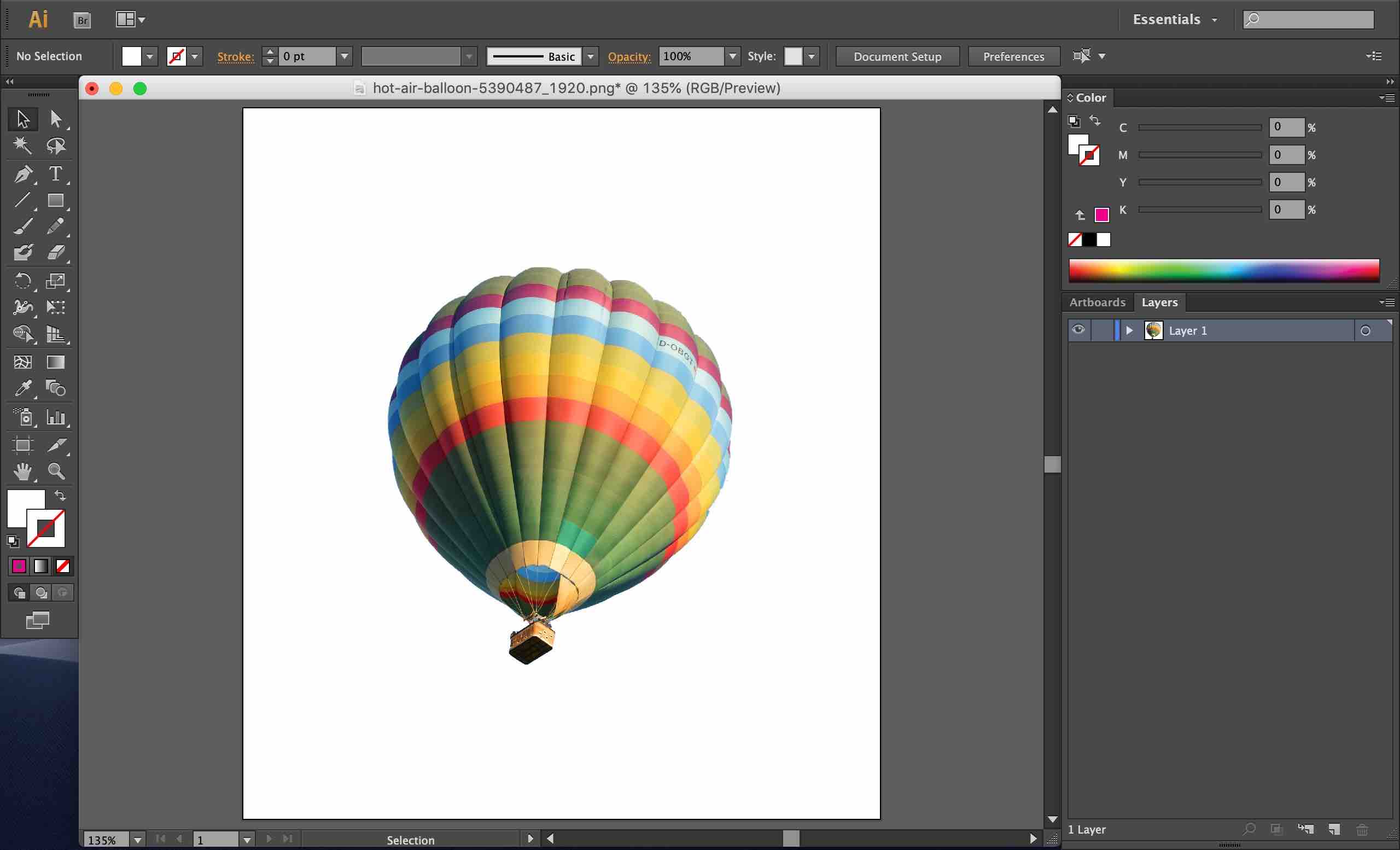Open the Opacity dropdown arrow
This screenshot has height=850, width=1400.
(x=732, y=56)
